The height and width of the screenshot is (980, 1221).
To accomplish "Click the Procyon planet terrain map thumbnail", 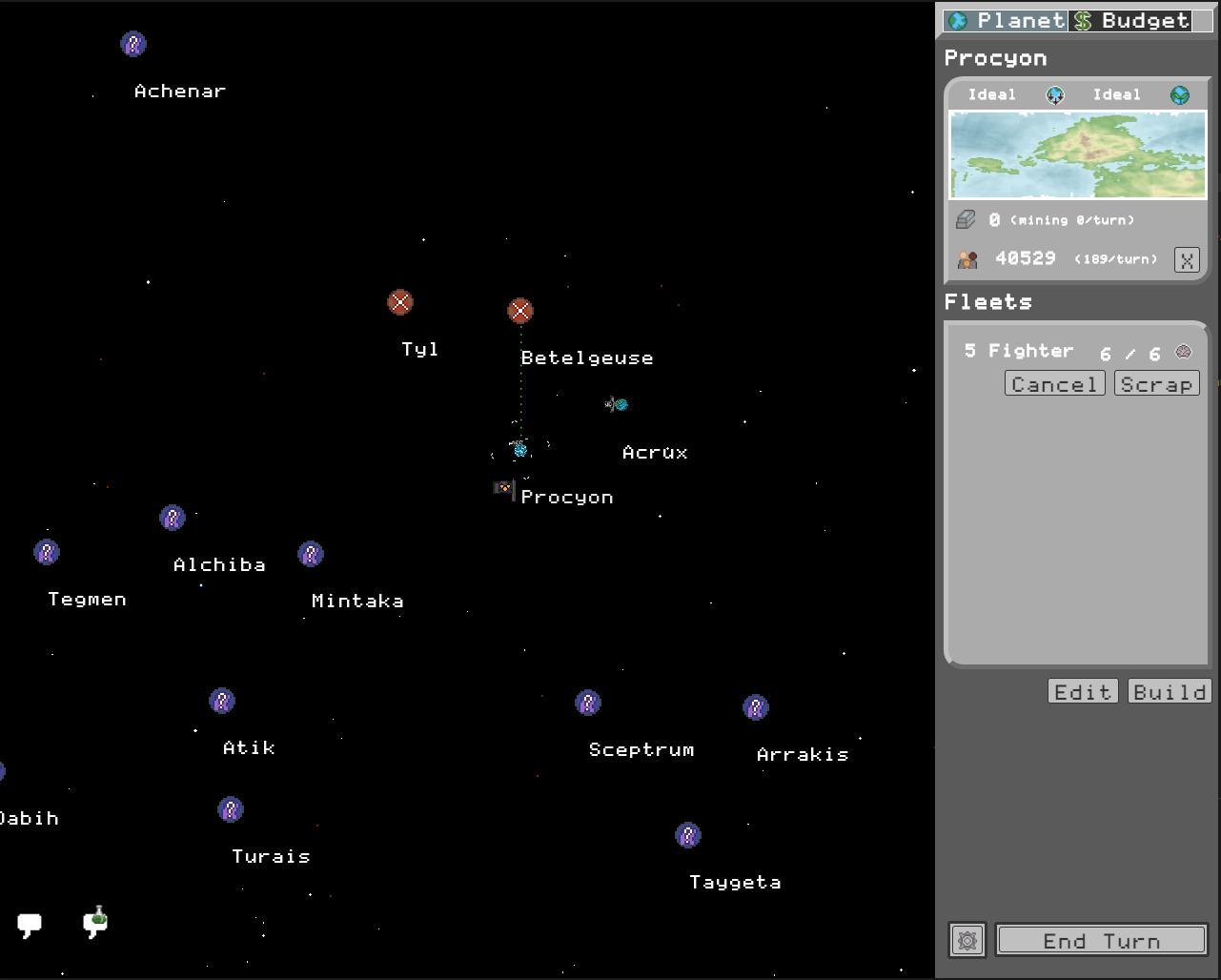I will pos(1077,154).
